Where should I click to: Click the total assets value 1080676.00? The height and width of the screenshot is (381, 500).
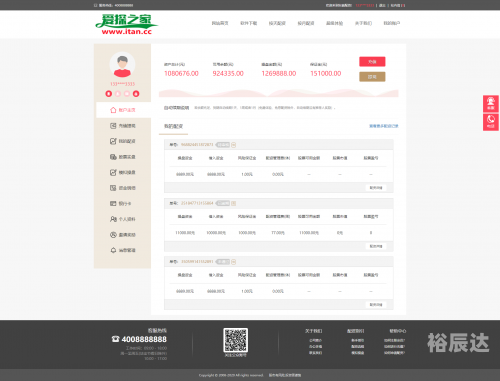tap(181, 73)
